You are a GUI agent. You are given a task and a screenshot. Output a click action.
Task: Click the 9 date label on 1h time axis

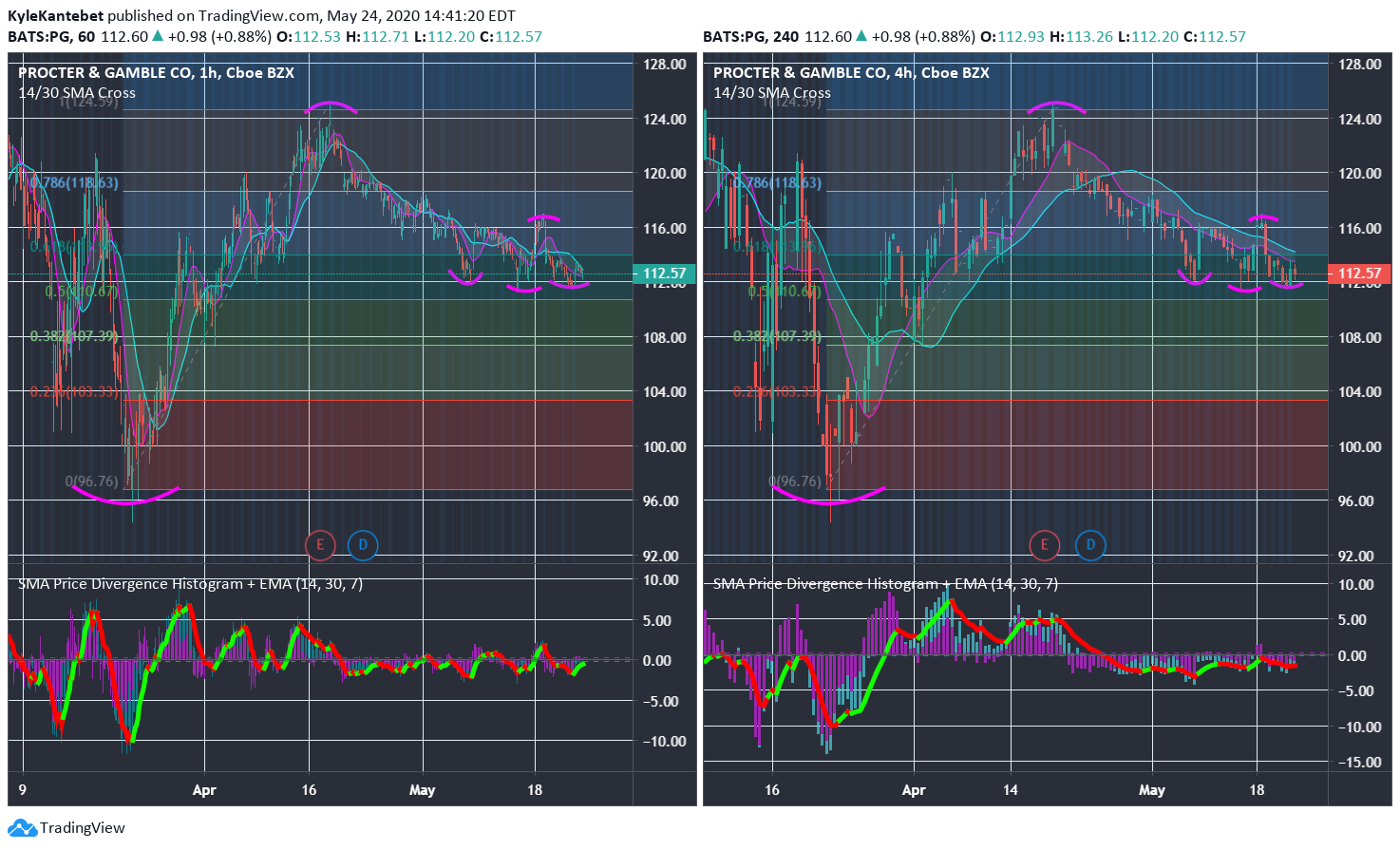(x=23, y=790)
